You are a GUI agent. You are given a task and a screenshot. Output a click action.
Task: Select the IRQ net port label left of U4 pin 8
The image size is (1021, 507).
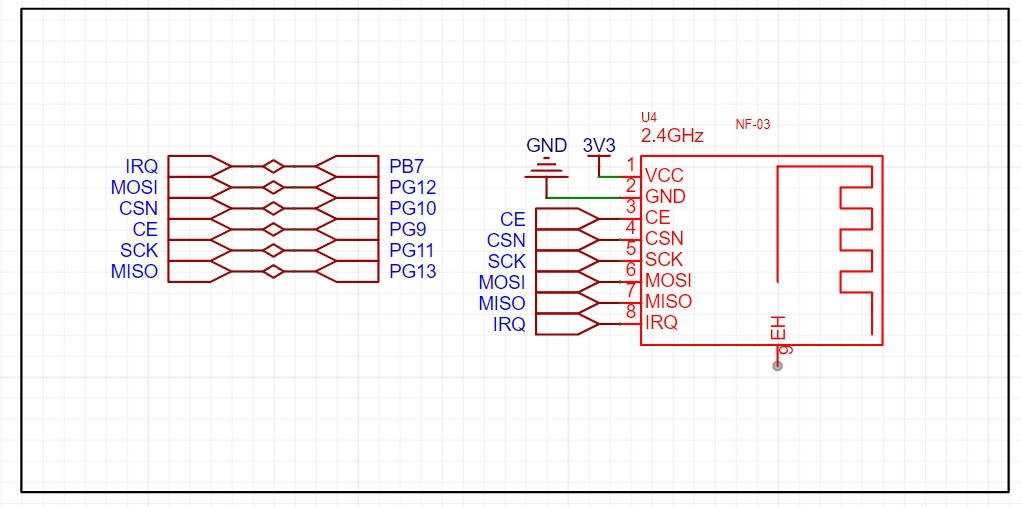509,324
